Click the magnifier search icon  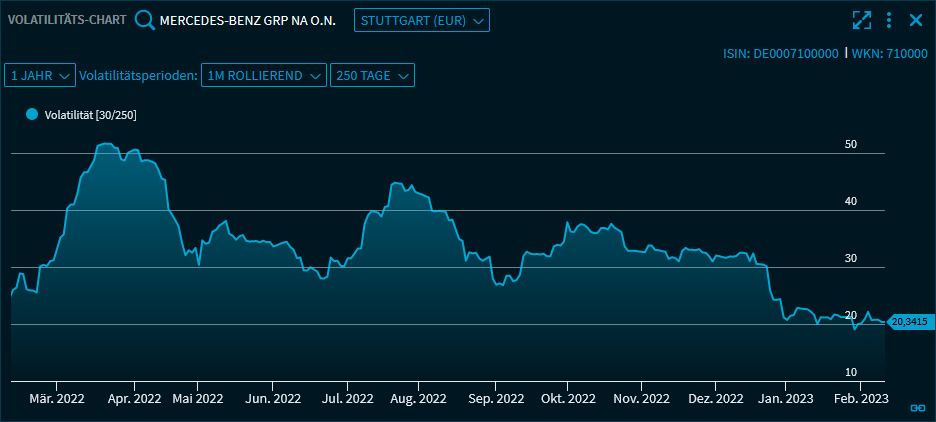145,20
